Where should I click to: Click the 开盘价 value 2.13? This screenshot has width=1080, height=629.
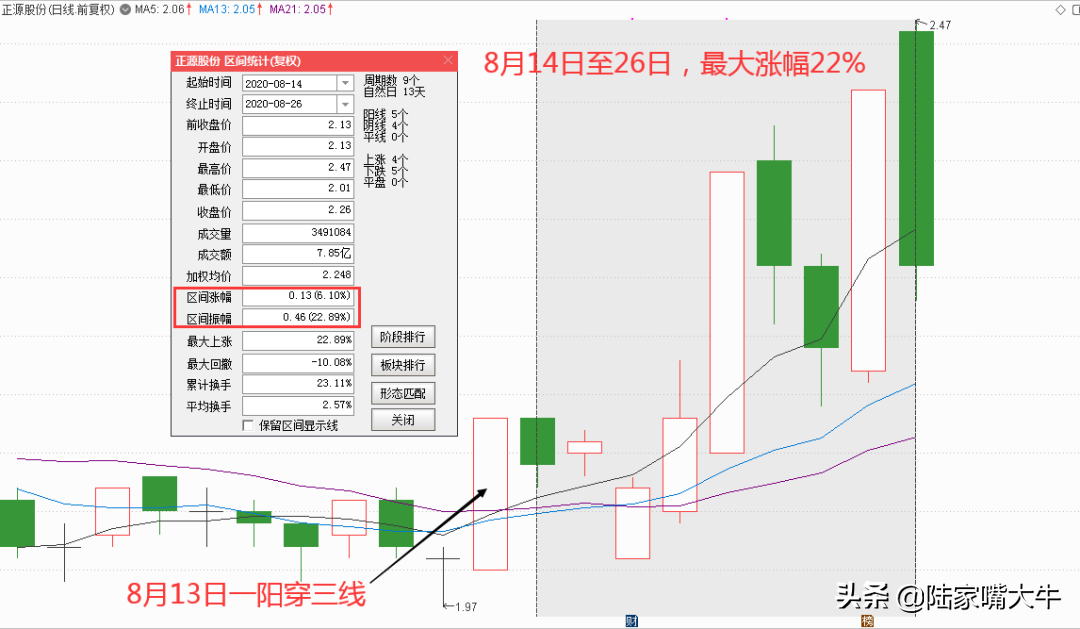tap(298, 147)
